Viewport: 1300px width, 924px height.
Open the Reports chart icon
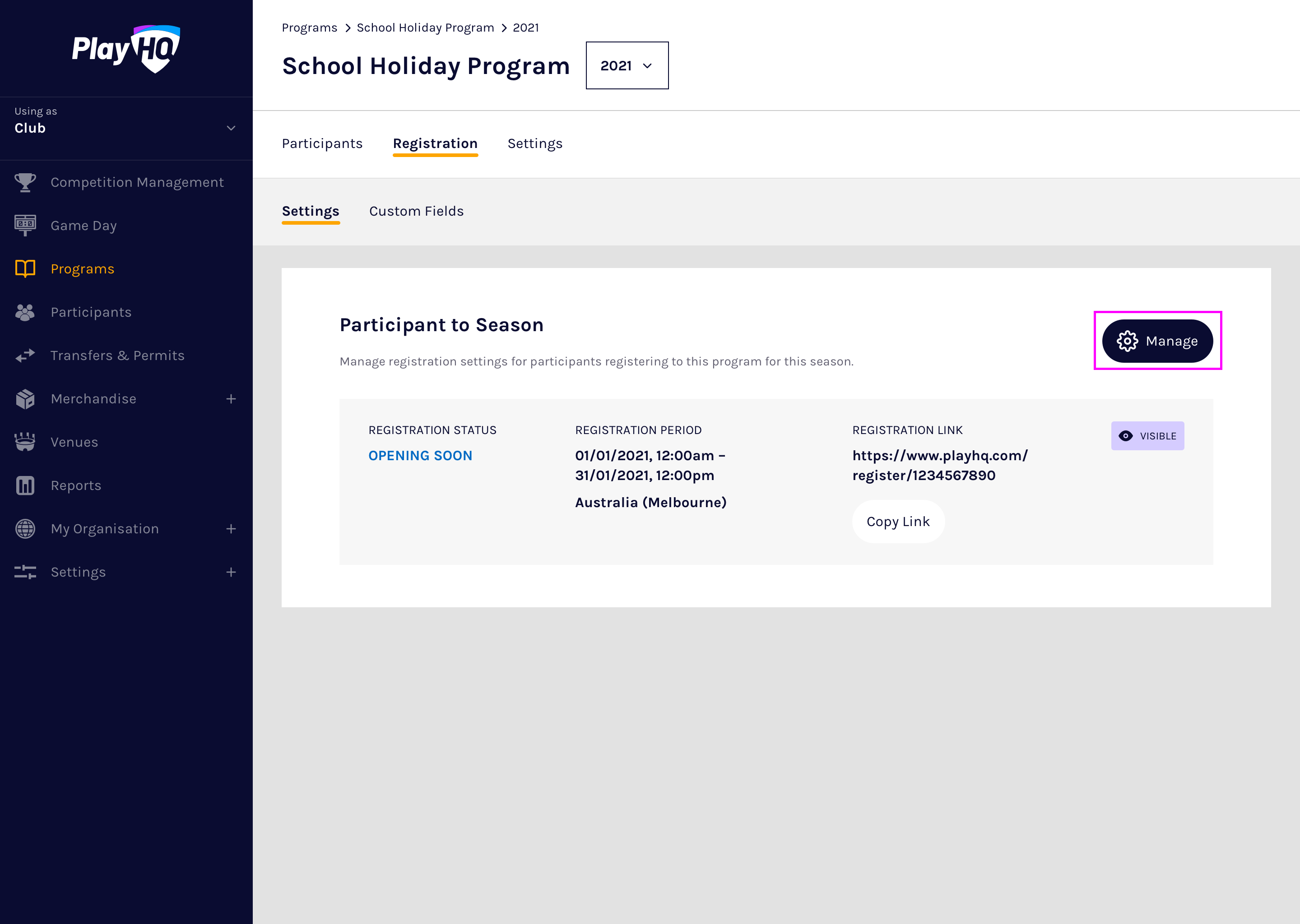[x=25, y=485]
